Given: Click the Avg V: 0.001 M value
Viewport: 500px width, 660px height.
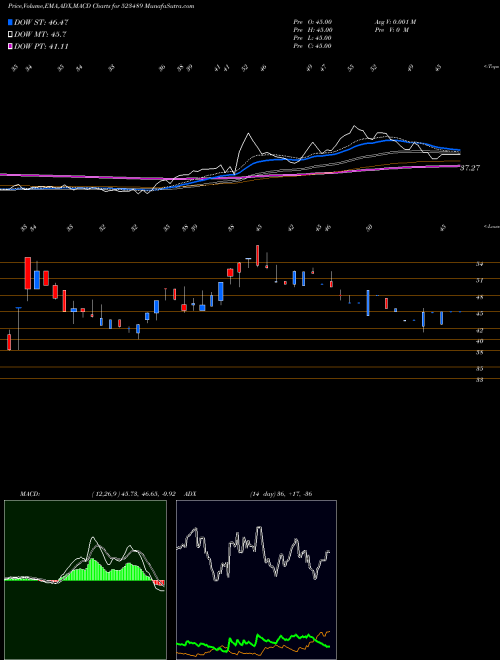Looking at the screenshot, I should 394,22.
